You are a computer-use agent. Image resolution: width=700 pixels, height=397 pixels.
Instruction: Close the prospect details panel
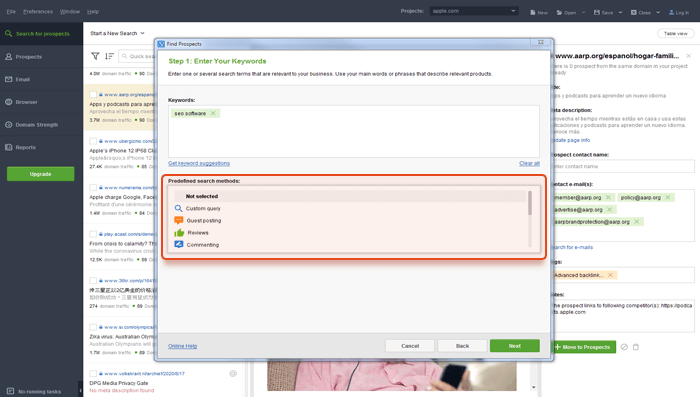pos(689,56)
